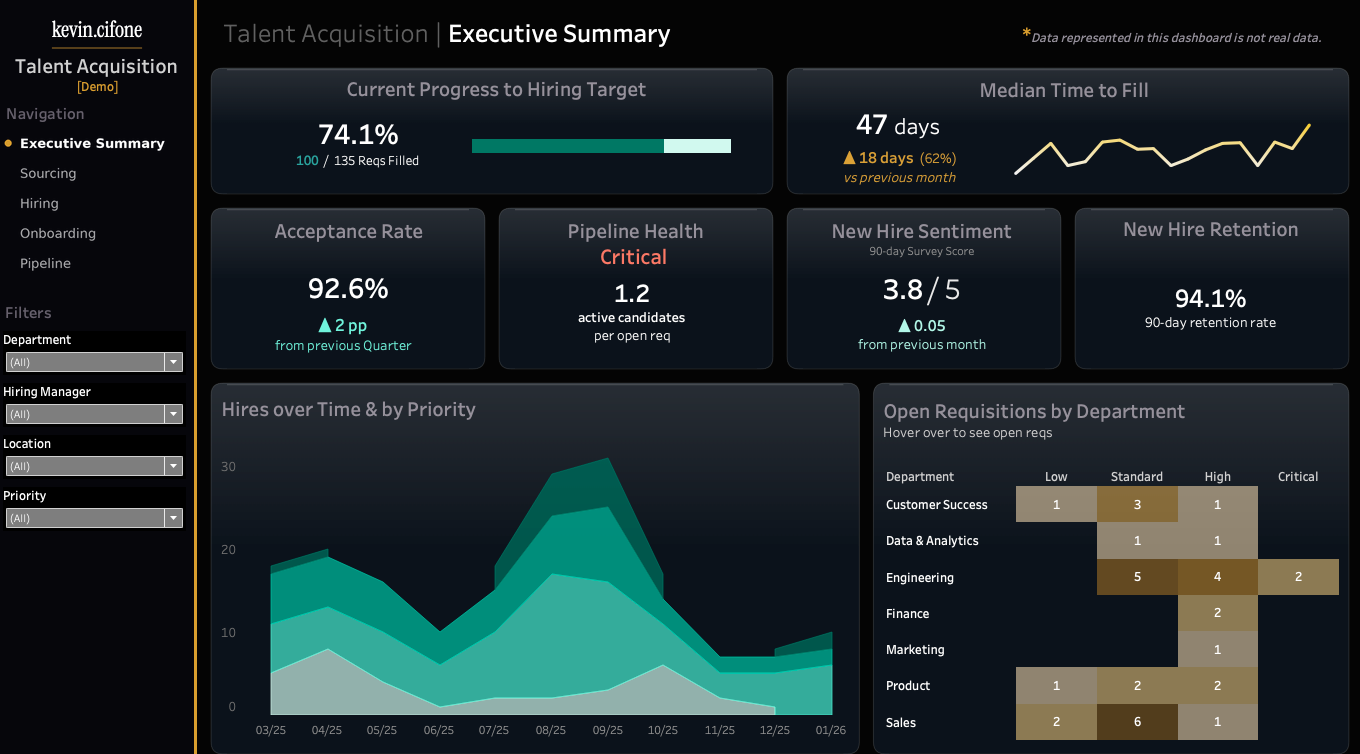Click the Median Time to Fill sparkline
The height and width of the screenshot is (754, 1360).
point(1162,152)
